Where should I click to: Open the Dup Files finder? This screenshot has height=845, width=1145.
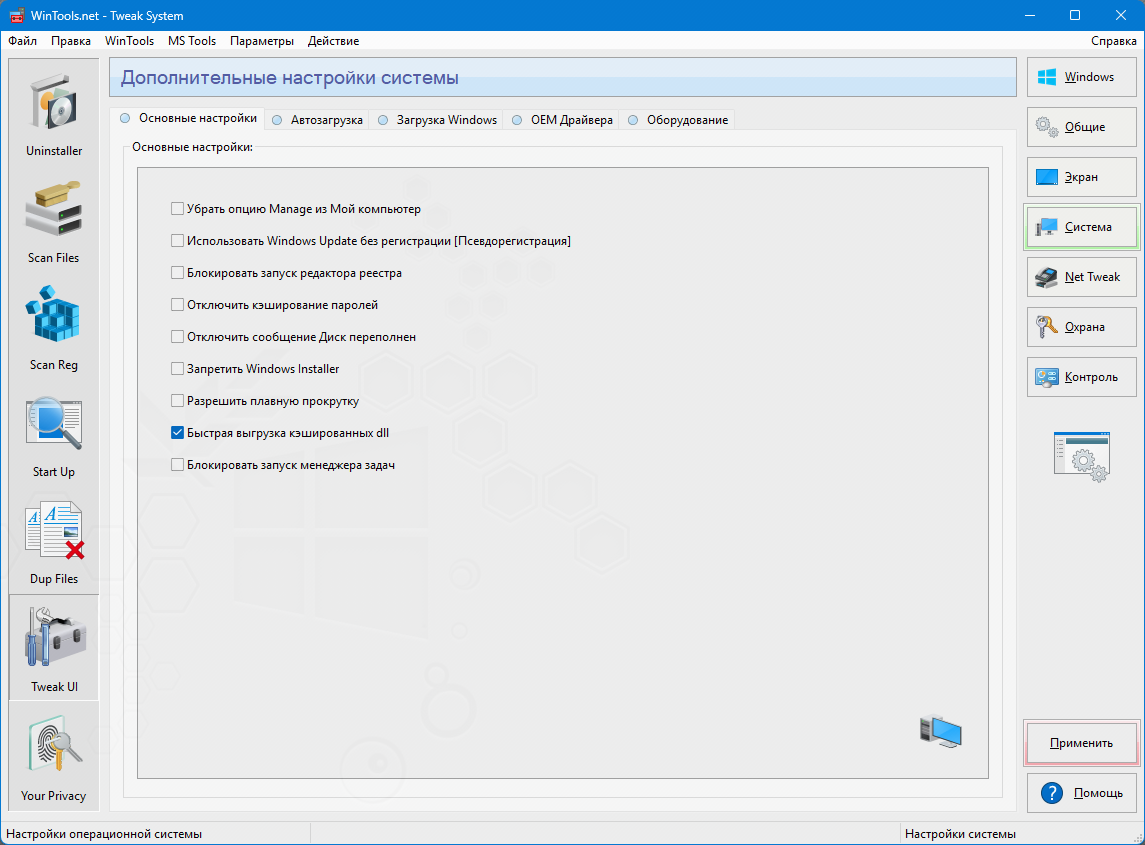tap(53, 541)
